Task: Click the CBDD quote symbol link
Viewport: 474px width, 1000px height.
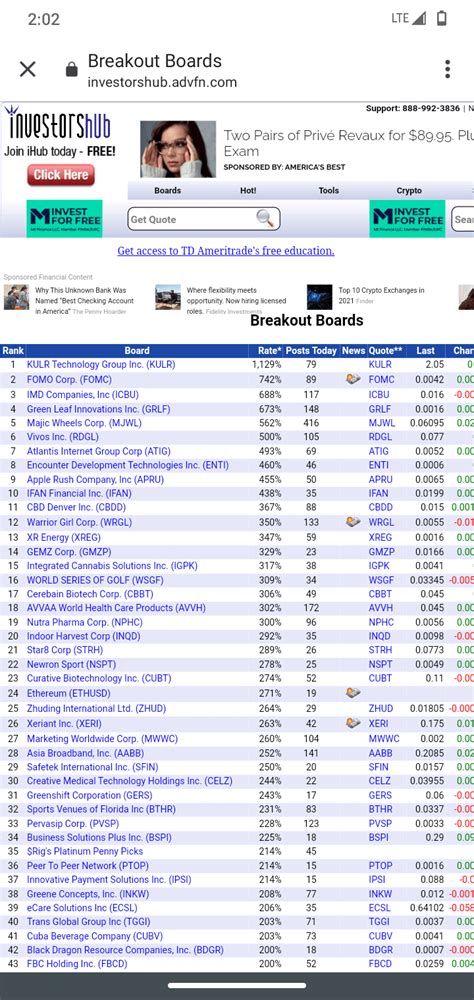Action: pyautogui.click(x=381, y=507)
